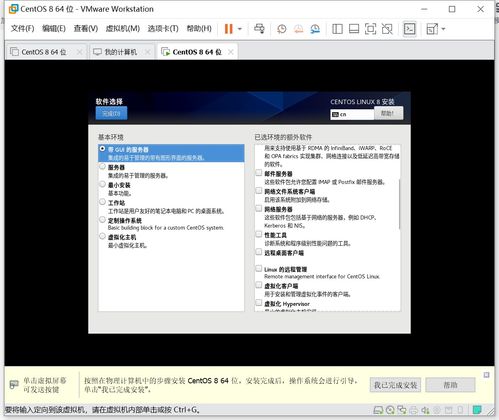Open the dropdown arrow beside the stretch guest icon
Image resolution: width=499 pixels, height=420 pixels.
point(443,29)
